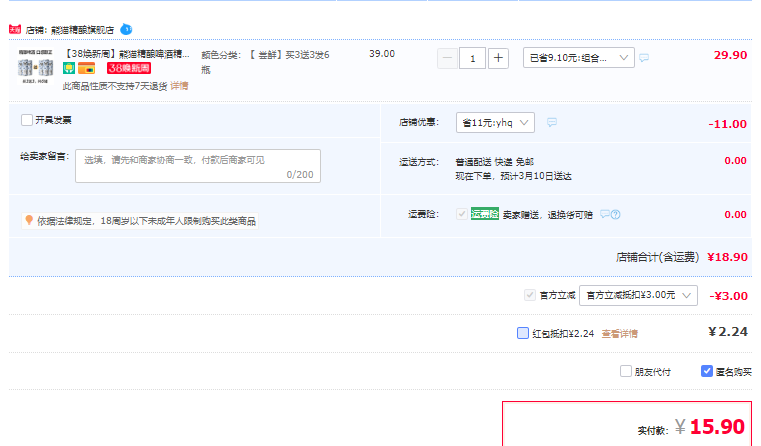The height and width of the screenshot is (446, 761).
Task: Click the store name 熊猫精酿旗舰店
Action: coord(82,30)
